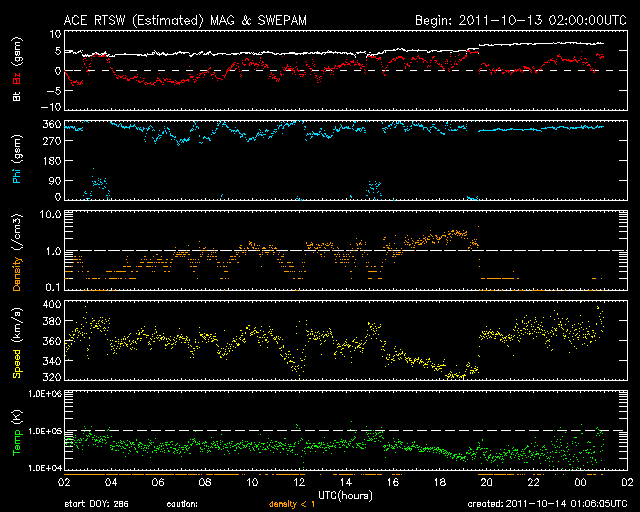Click the 'created: 2011-10-14 01:06:05UTC' text
Image resolution: width=640 pixels, height=512 pixels.
[547, 504]
